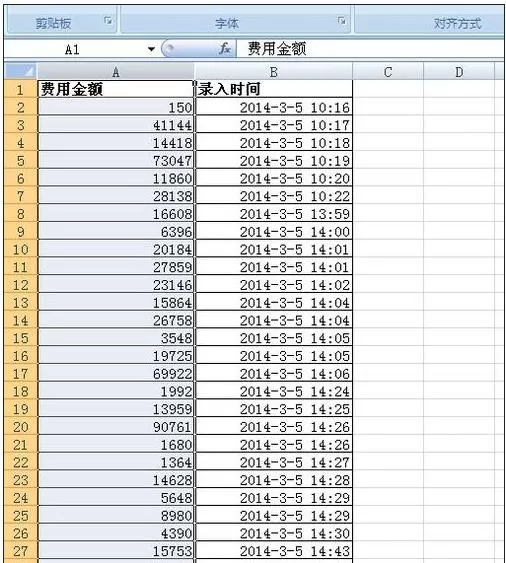
Task: Click the cell containing 1680
Action: pyautogui.click(x=116, y=444)
